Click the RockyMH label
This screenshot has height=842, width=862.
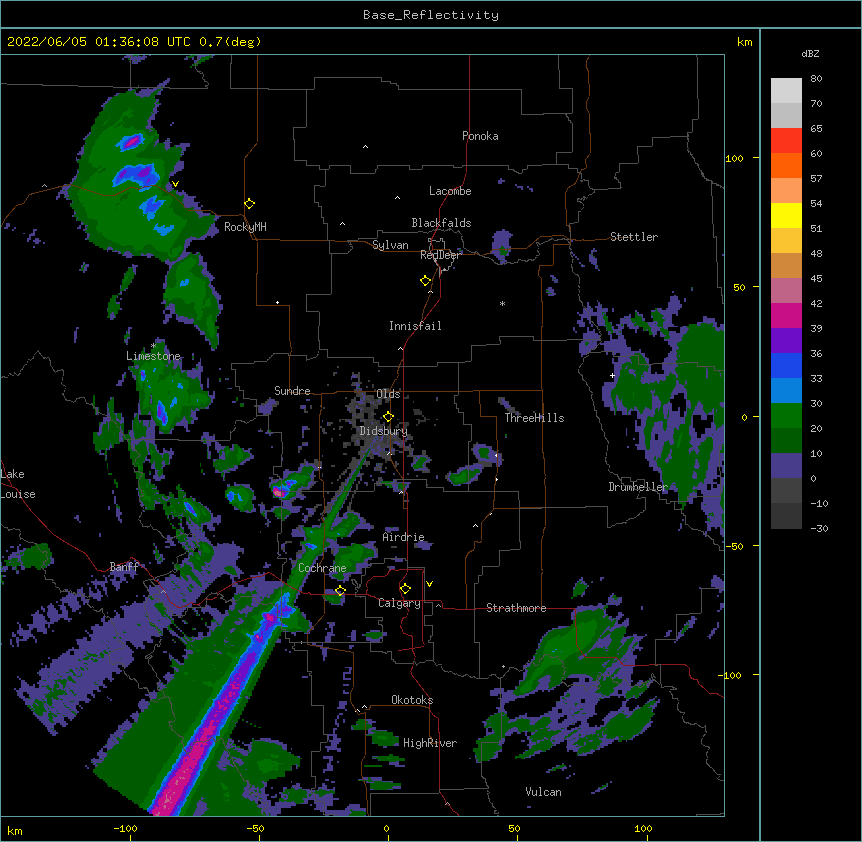[245, 227]
